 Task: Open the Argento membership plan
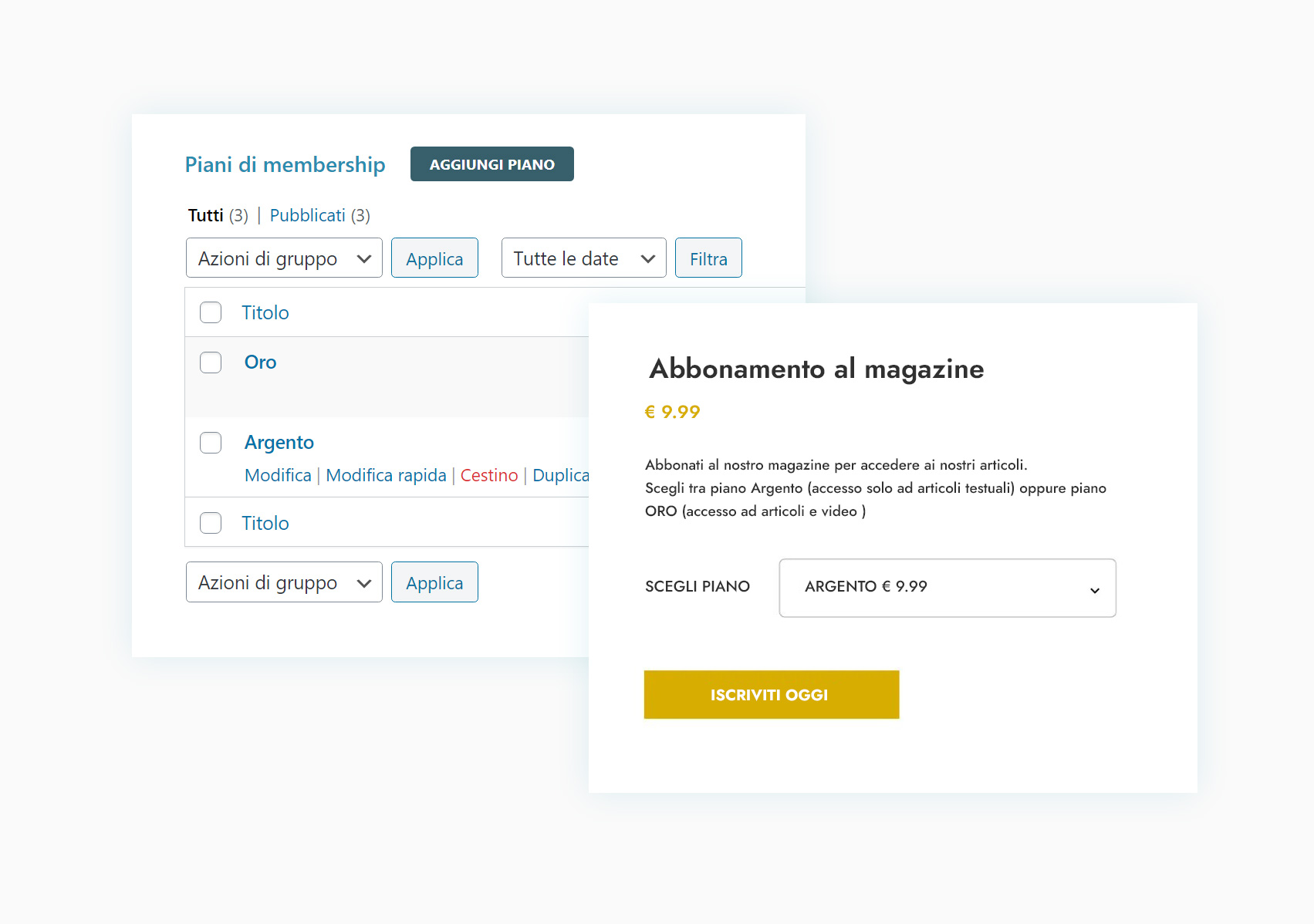click(279, 443)
